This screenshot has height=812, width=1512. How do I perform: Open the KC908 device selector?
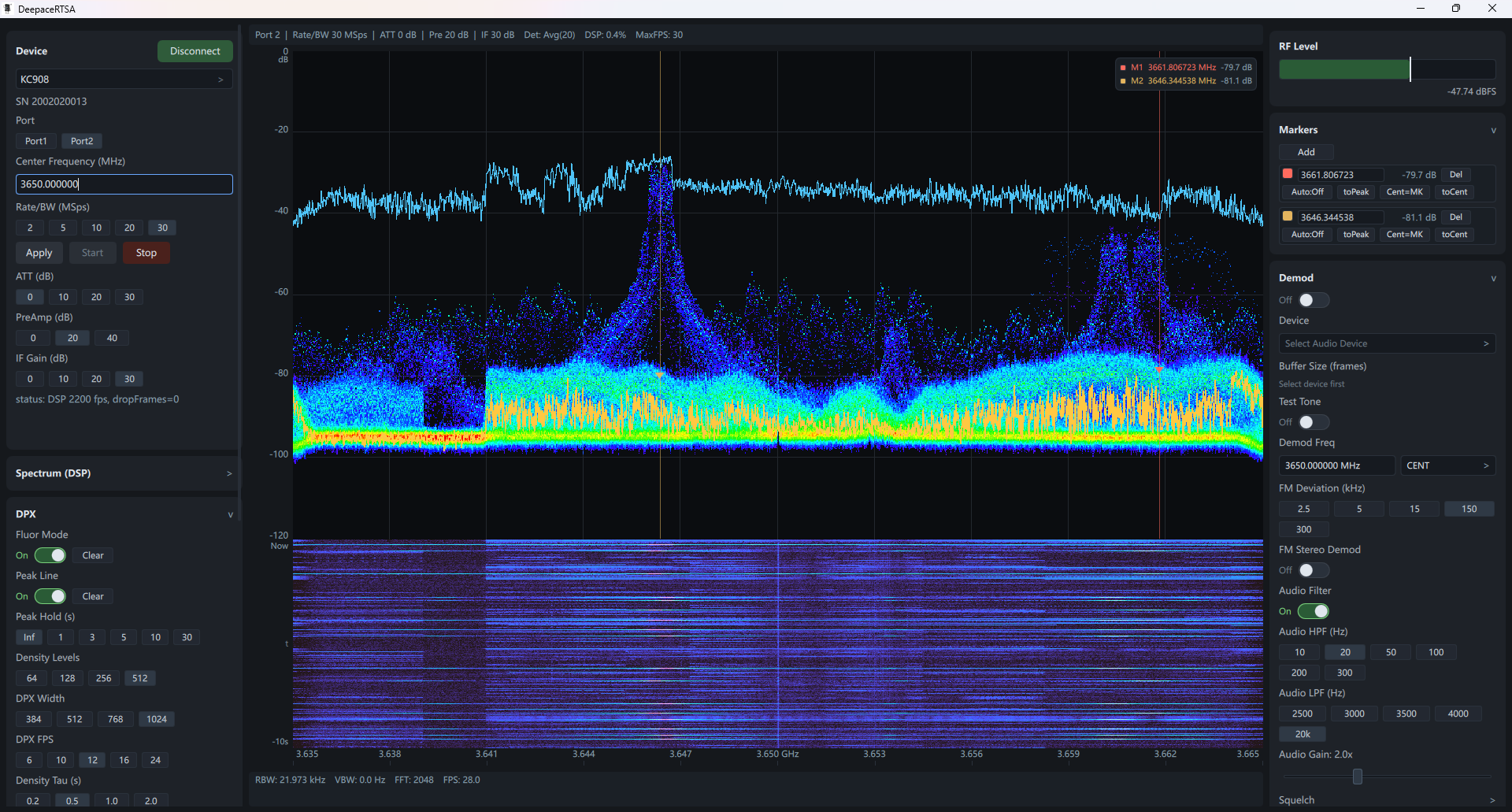coord(123,79)
